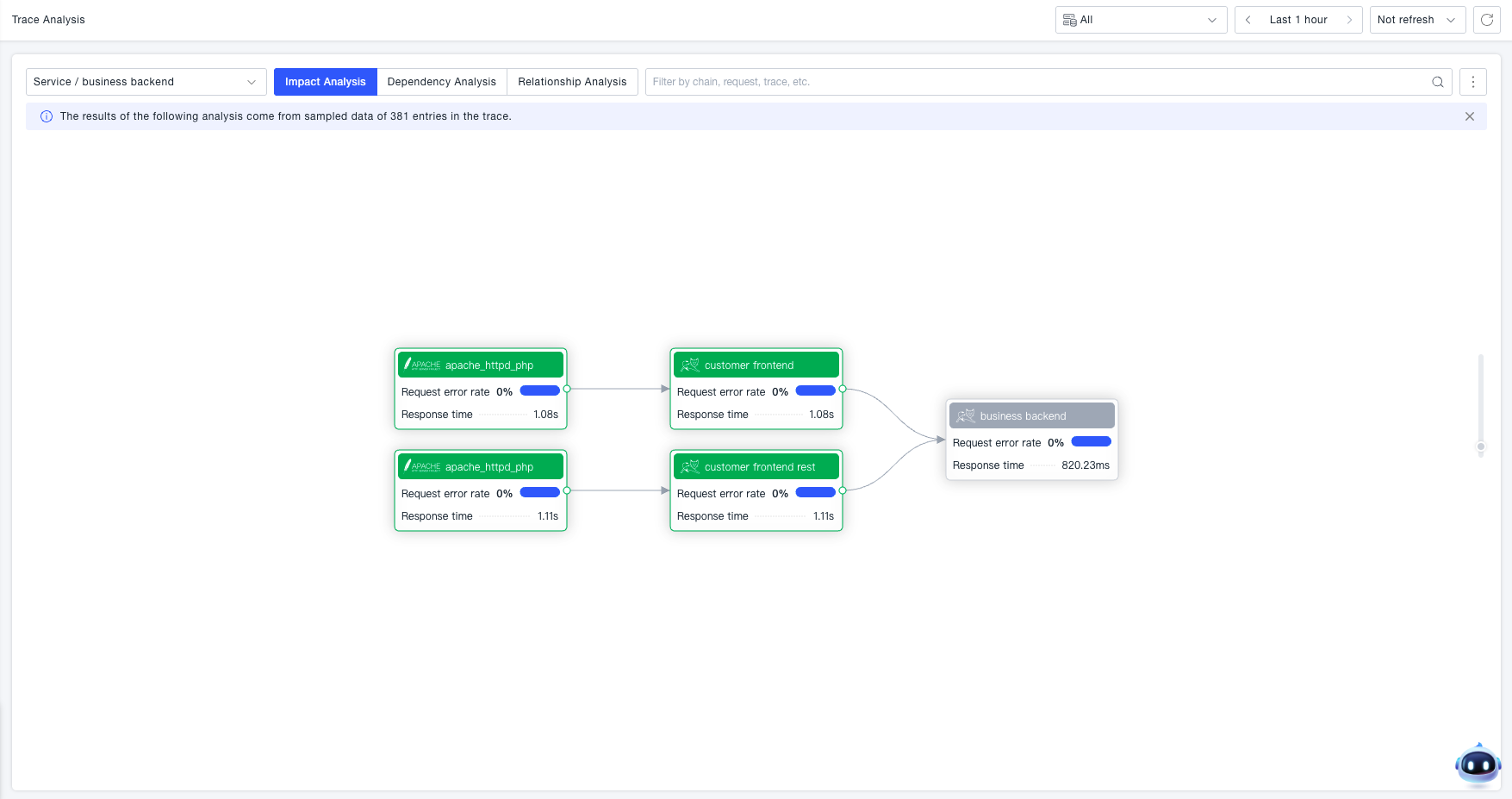Screen dimensions: 1512x799
Task: Open the Not refresh interval dropdown
Action: click(1416, 19)
